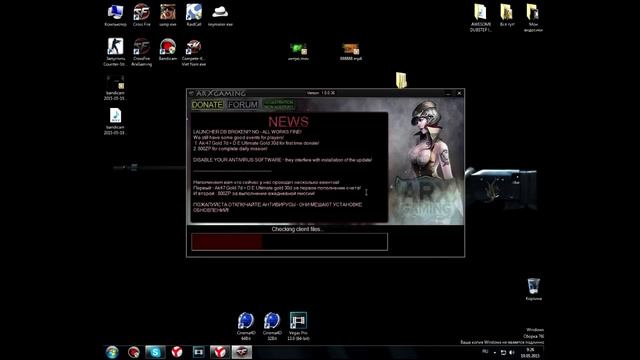Open the Recycle Bin (Корзина) icon
The width and height of the screenshot is (640, 360).
point(533,289)
